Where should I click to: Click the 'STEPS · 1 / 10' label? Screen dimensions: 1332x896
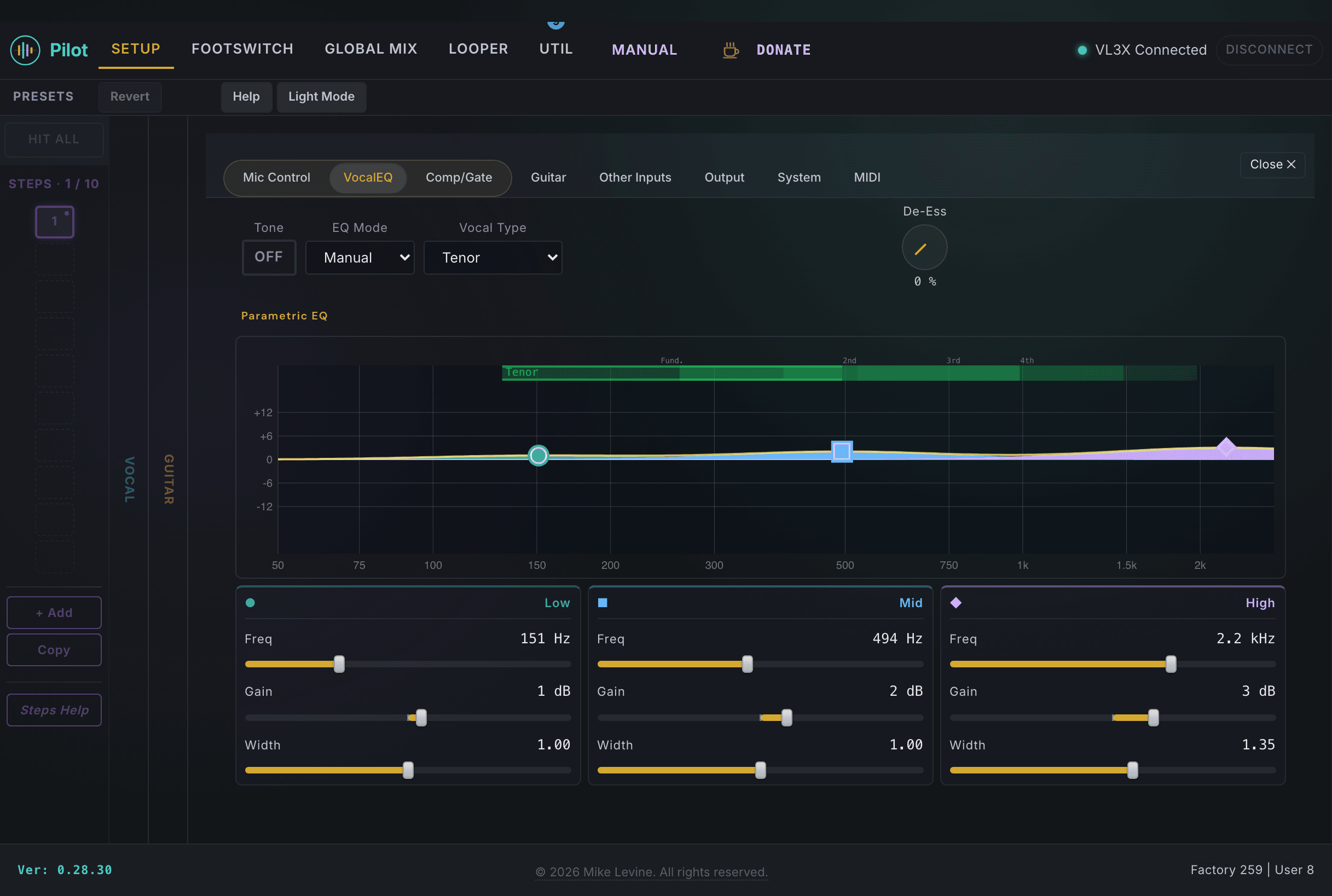coord(54,184)
